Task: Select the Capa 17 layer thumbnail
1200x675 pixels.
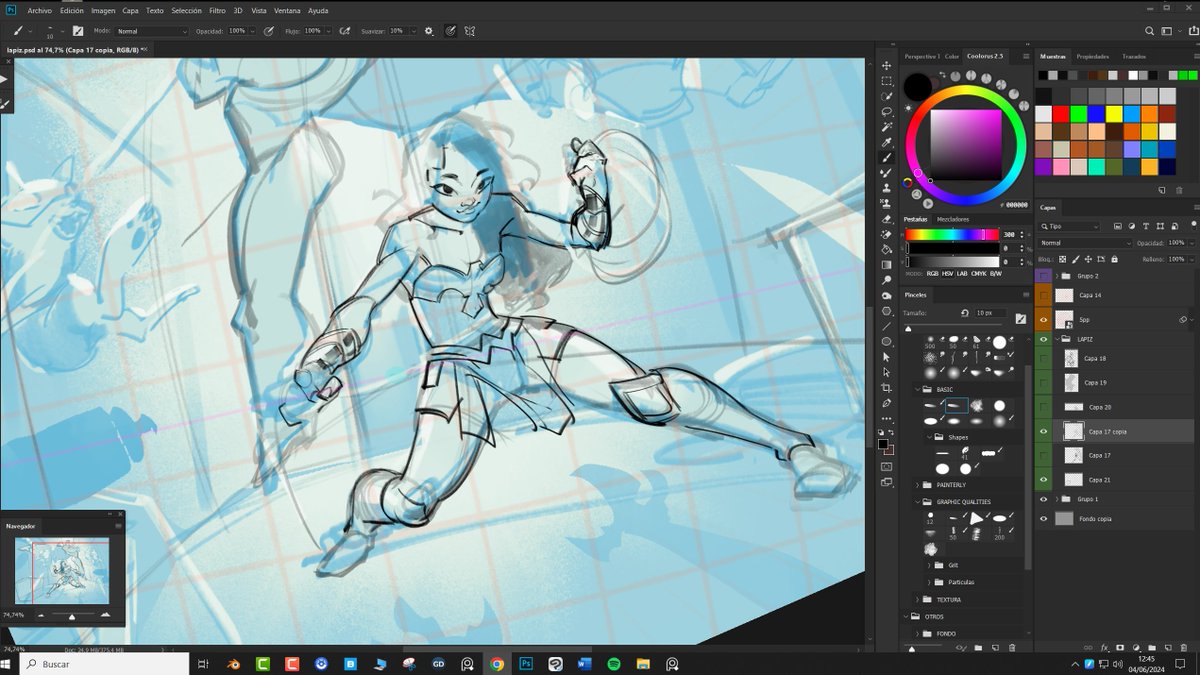Action: pos(1073,455)
